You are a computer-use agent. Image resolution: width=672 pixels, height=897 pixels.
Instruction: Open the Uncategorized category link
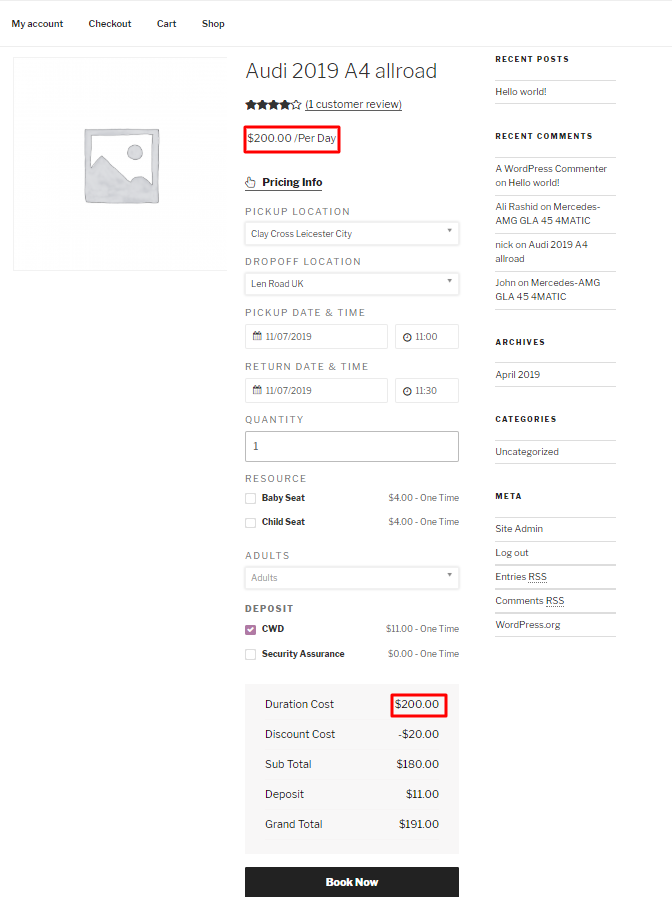coord(527,451)
